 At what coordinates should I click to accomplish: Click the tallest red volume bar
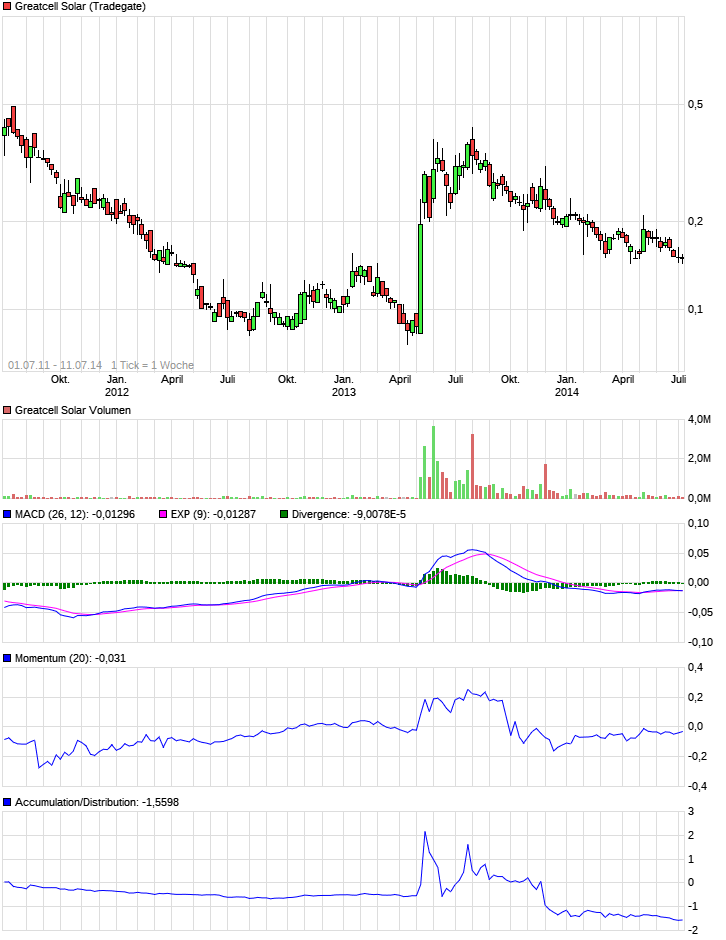[472, 466]
